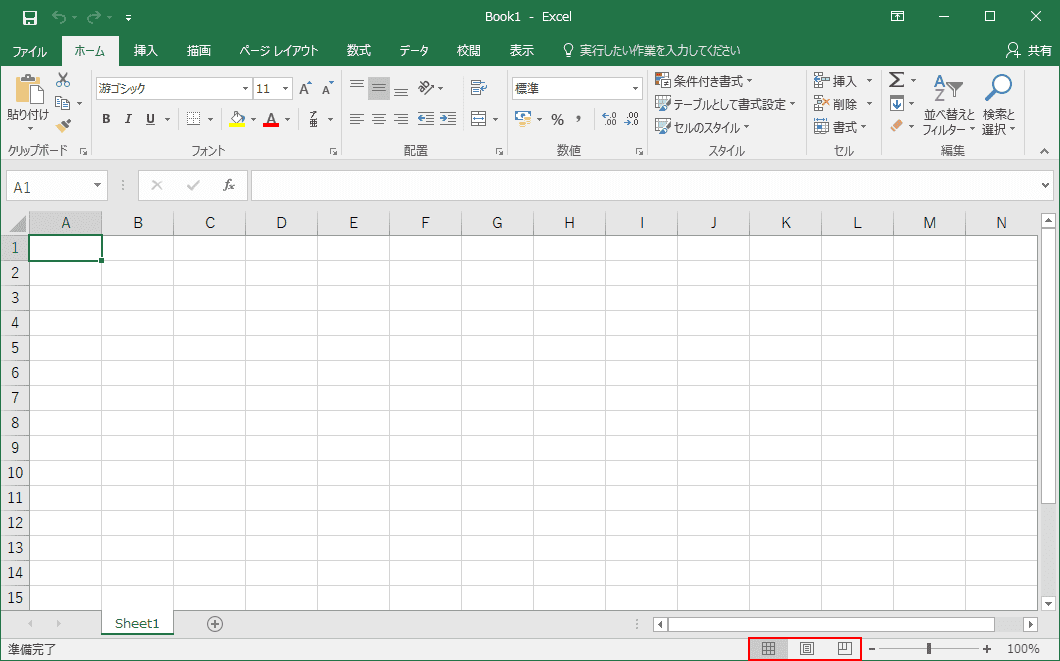The height and width of the screenshot is (661, 1060).
Task: Expand the Name Box dropdown arrow
Action: pyautogui.click(x=97, y=185)
